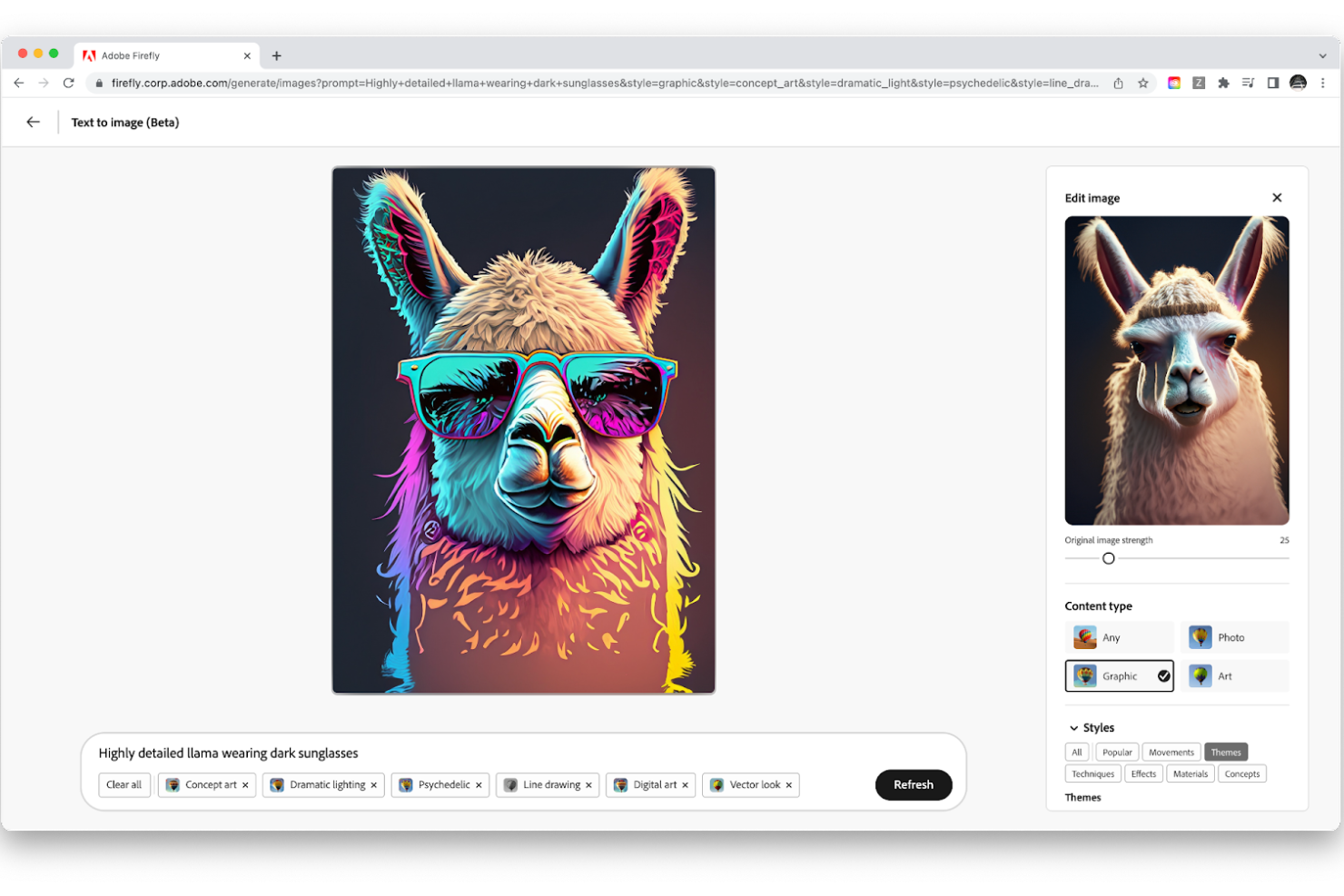Open the Z browser extension icon
1344x896 pixels.
(1199, 83)
